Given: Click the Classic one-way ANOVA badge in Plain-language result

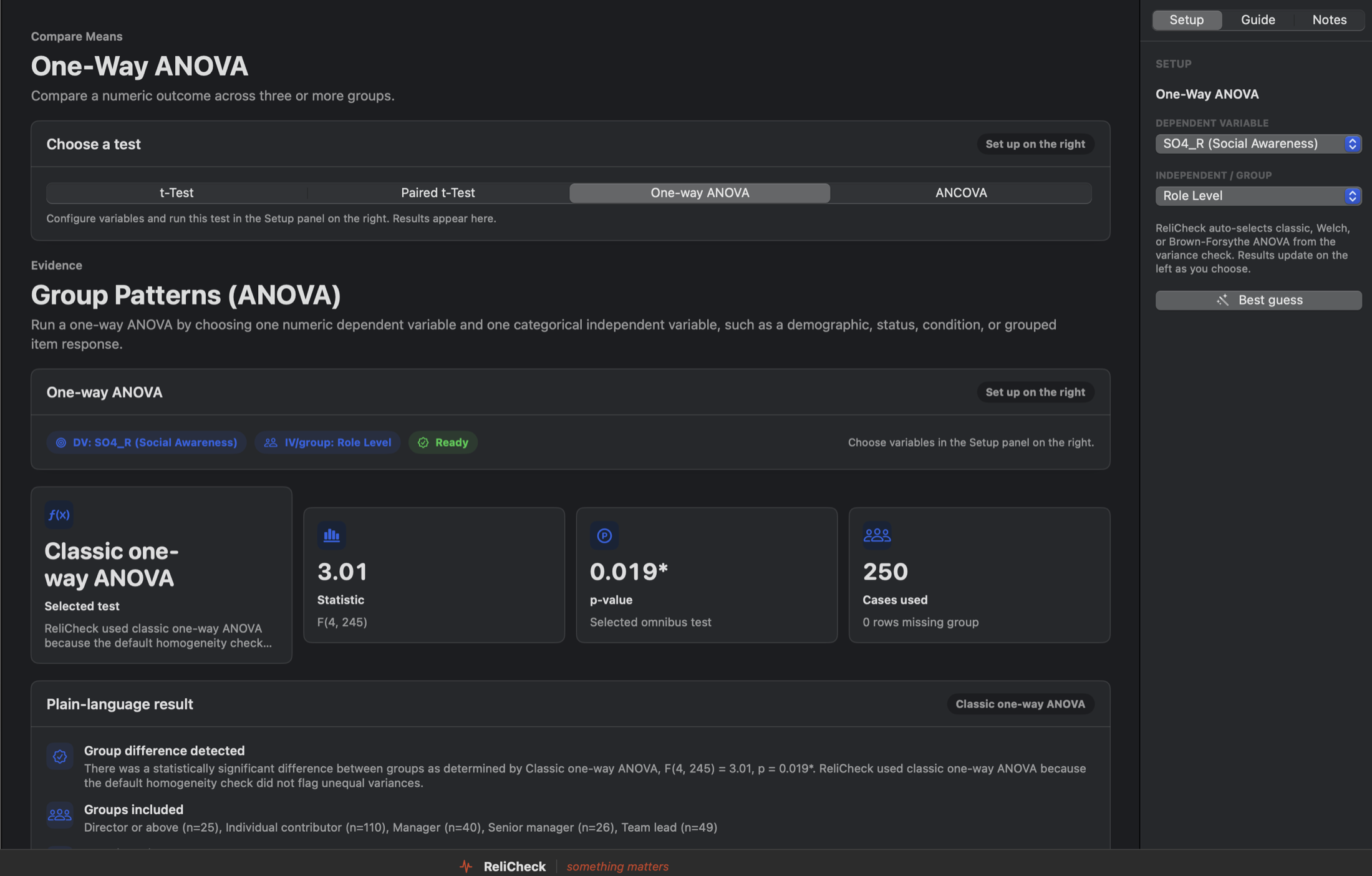Looking at the screenshot, I should point(1020,704).
